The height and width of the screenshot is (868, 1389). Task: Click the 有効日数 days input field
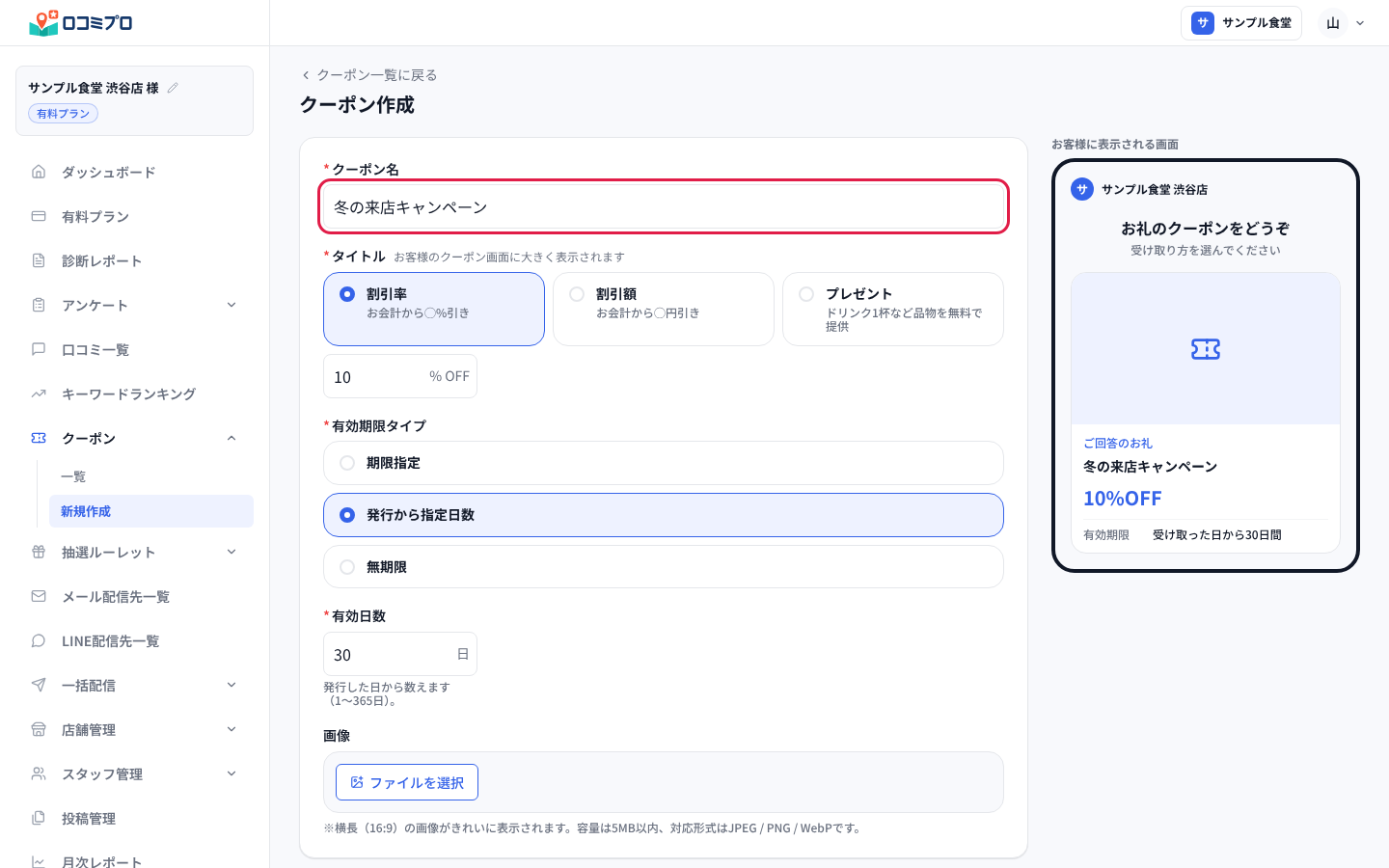coord(400,654)
